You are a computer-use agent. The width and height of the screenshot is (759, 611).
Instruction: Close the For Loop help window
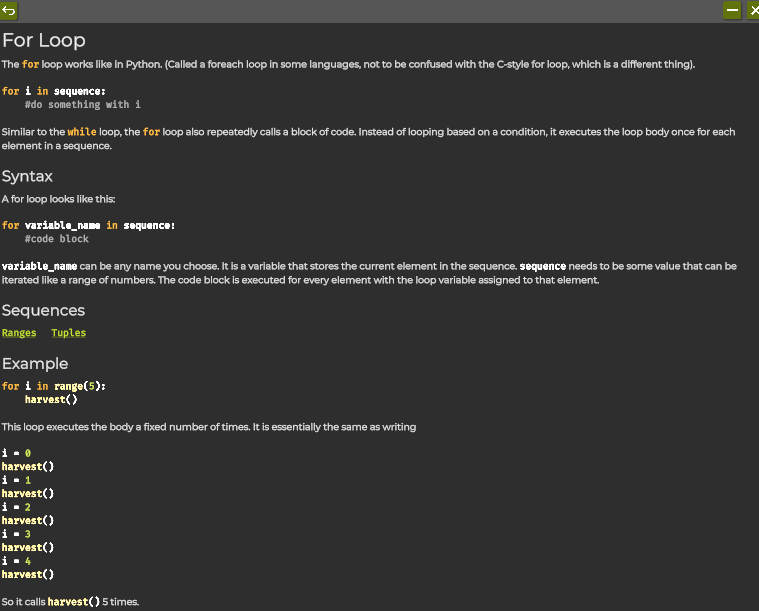[752, 10]
